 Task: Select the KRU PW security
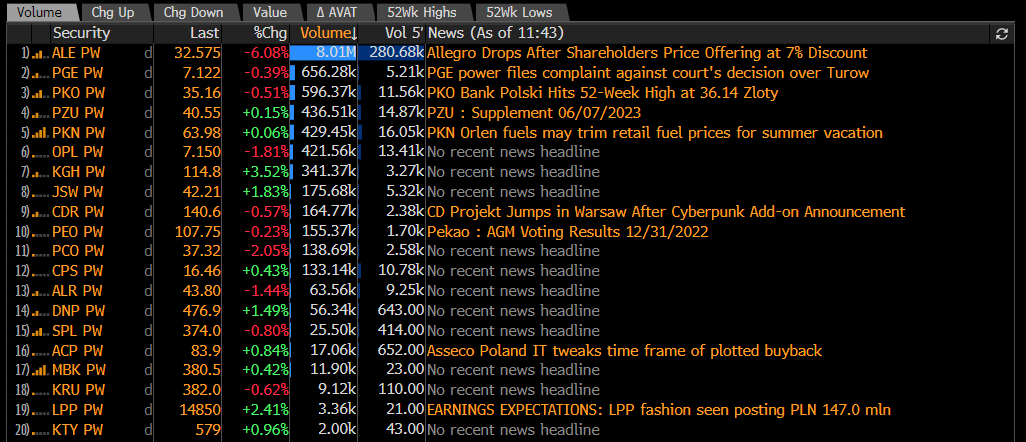(x=77, y=390)
